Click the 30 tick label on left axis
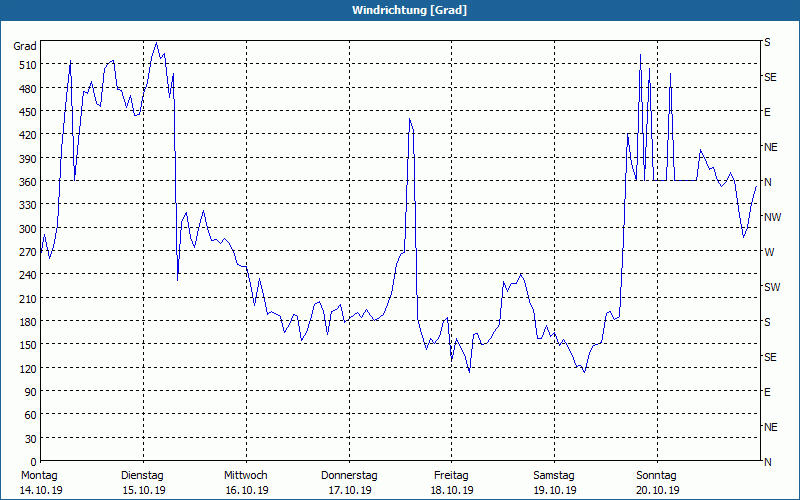 pos(28,439)
